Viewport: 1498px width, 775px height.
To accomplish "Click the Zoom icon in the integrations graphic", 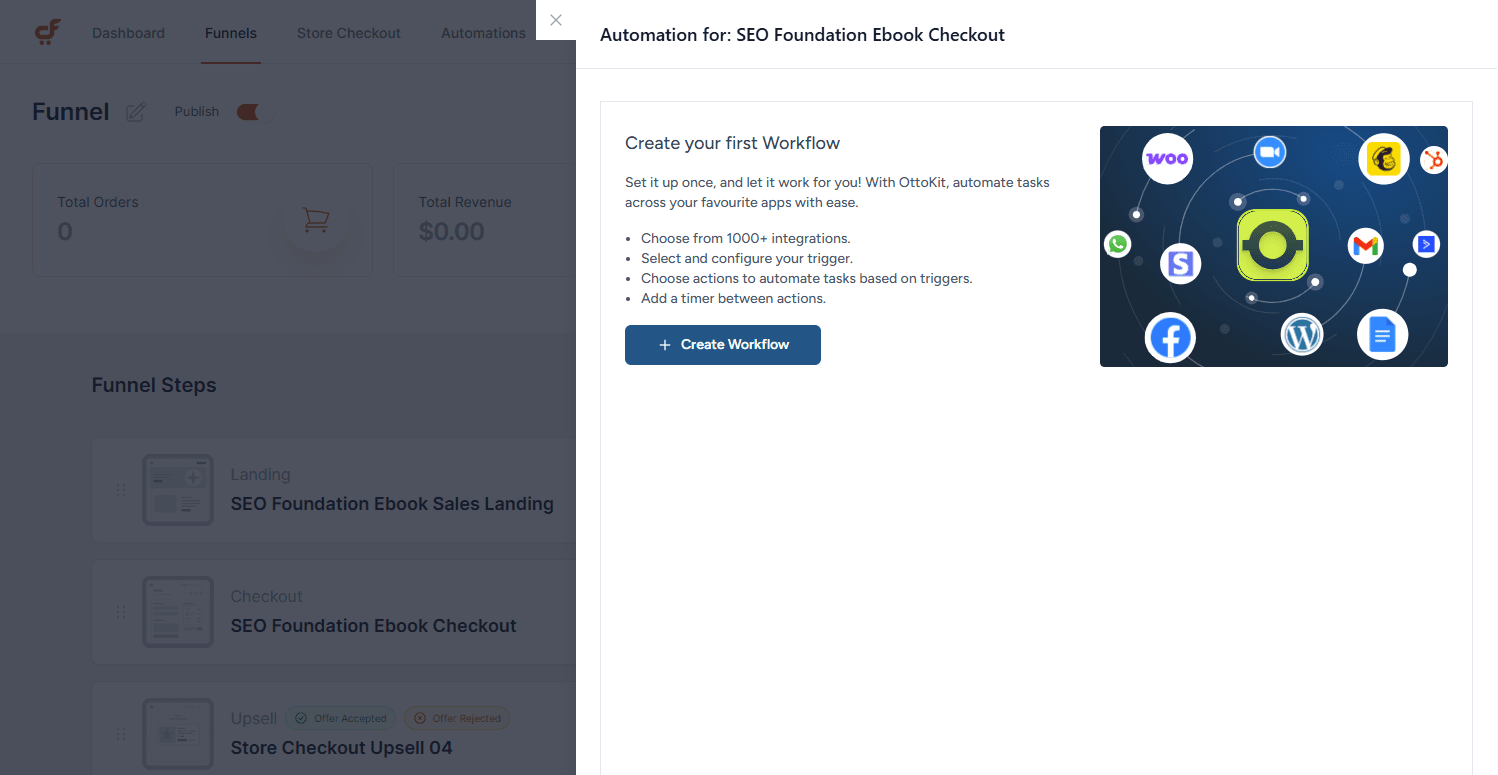I will [x=1271, y=152].
